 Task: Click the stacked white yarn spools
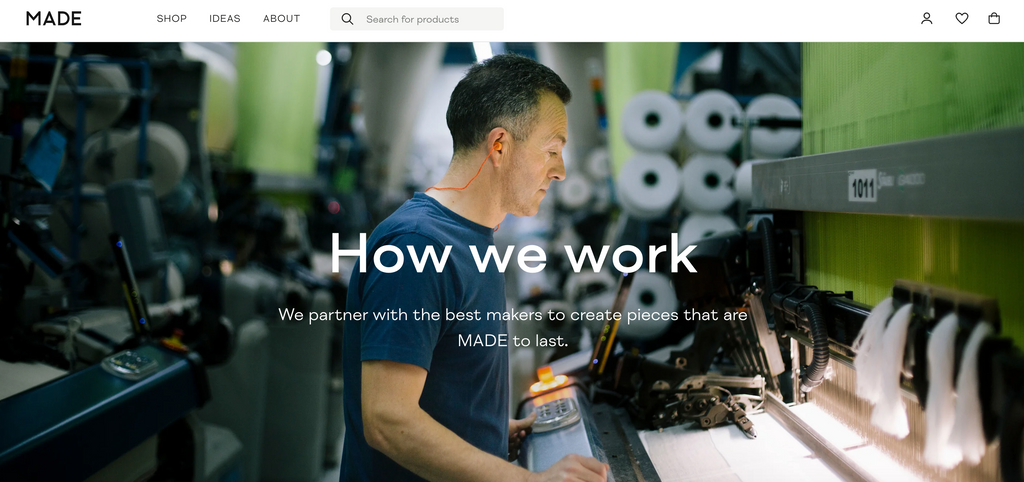[x=709, y=153]
